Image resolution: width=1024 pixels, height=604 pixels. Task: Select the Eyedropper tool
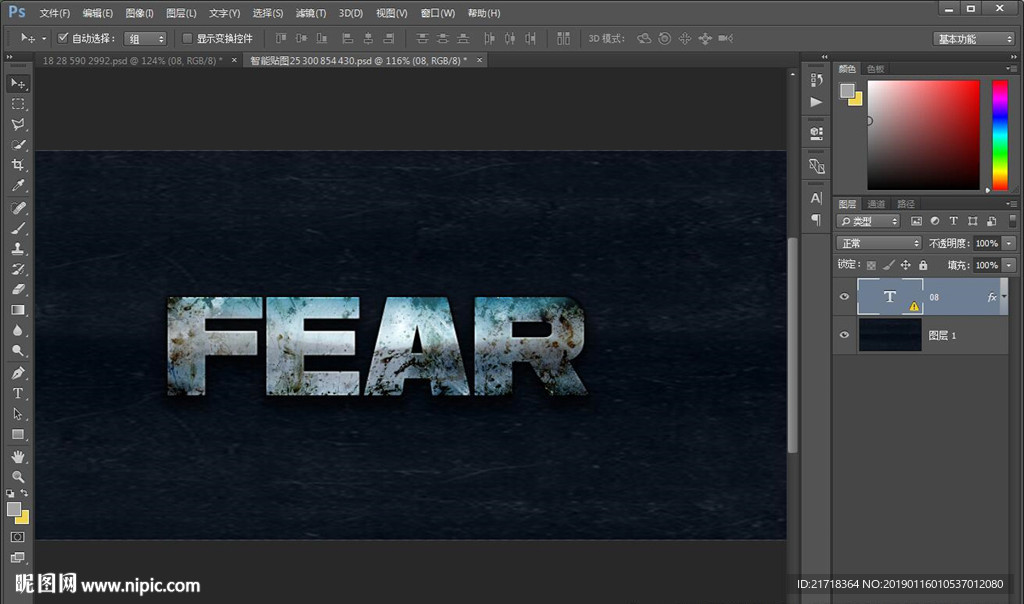18,186
